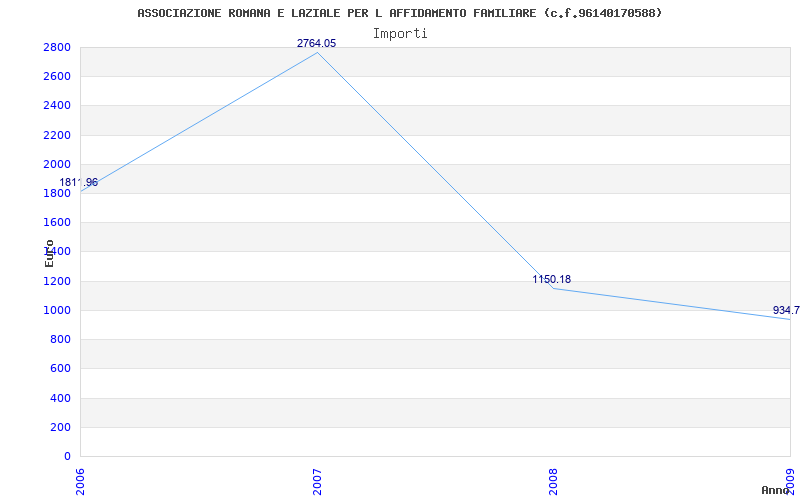
Task: Click the 2007 x-axis year label
Action: tap(317, 482)
